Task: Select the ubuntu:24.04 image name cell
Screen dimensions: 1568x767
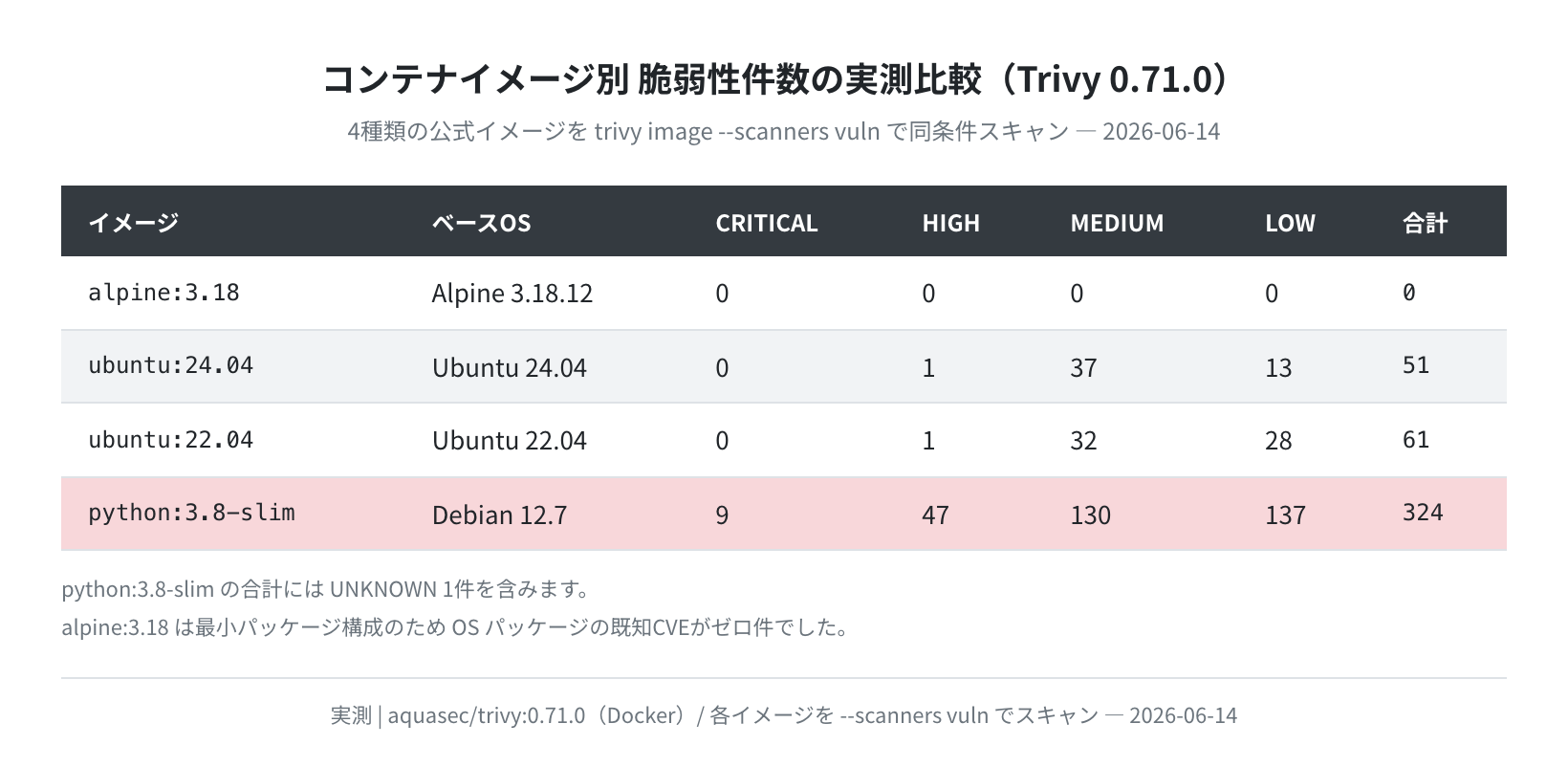Action: [x=170, y=365]
